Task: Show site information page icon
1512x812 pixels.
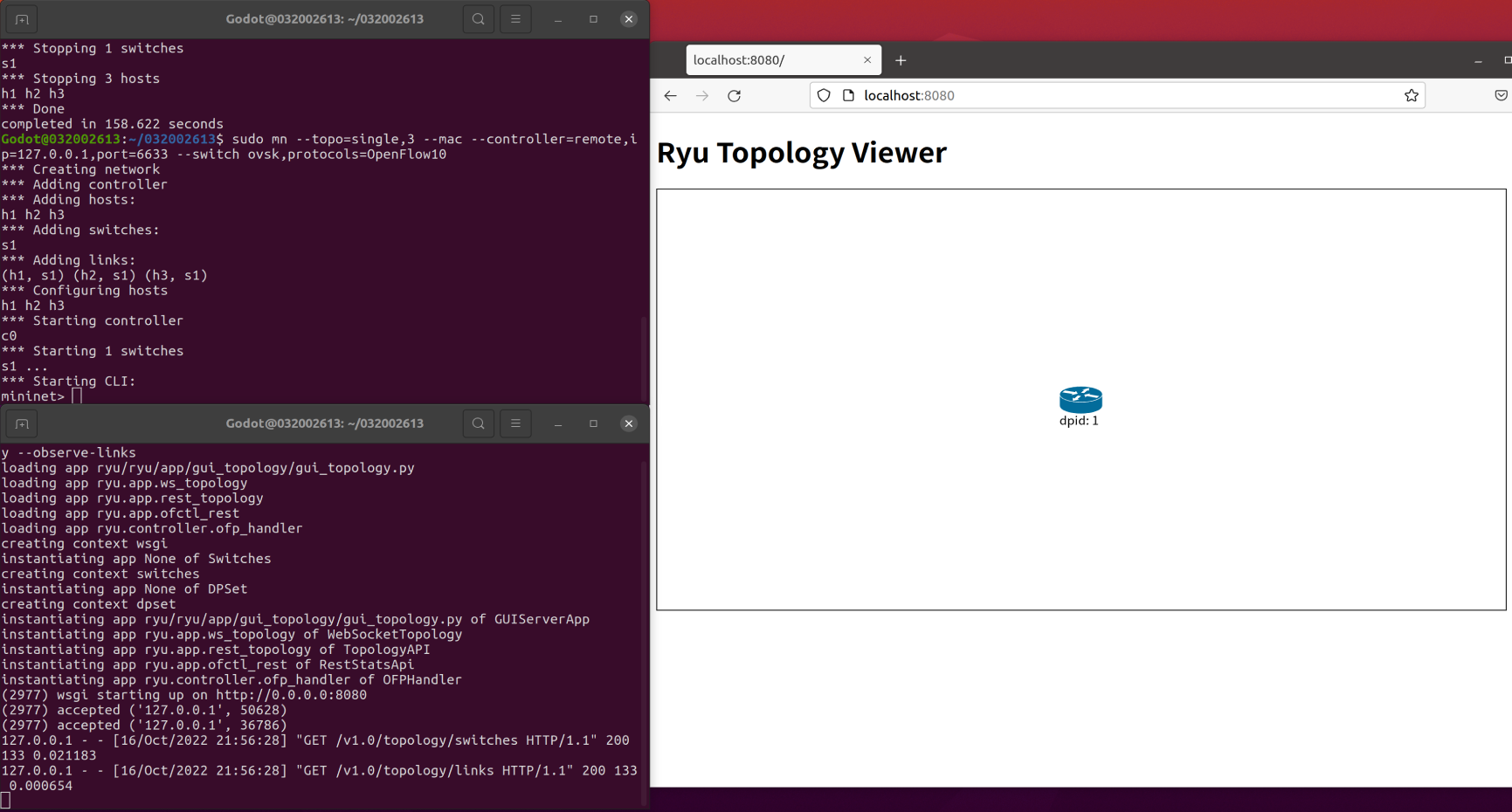Action: 848,96
